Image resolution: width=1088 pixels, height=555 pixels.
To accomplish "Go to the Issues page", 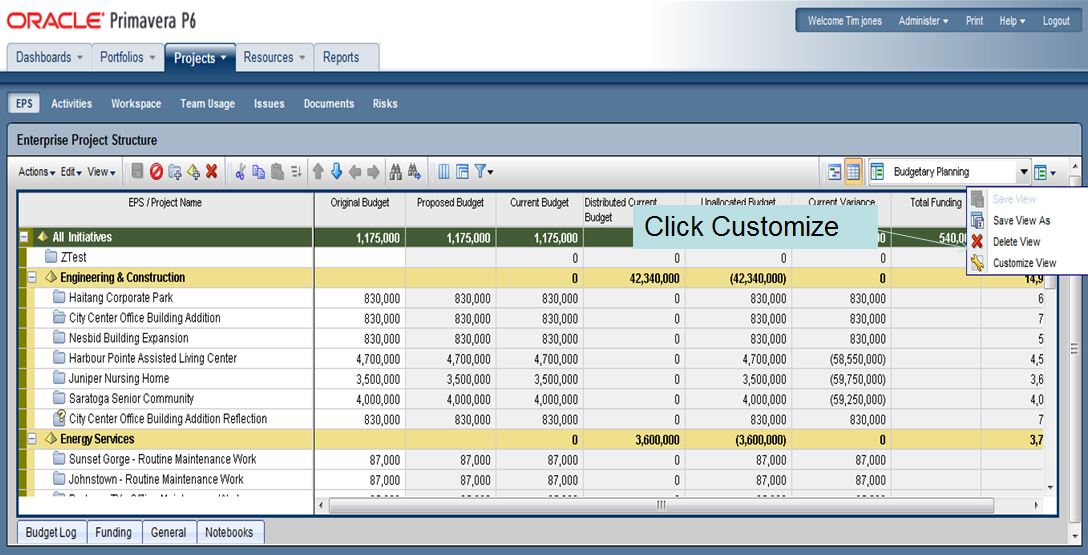I will 269,103.
